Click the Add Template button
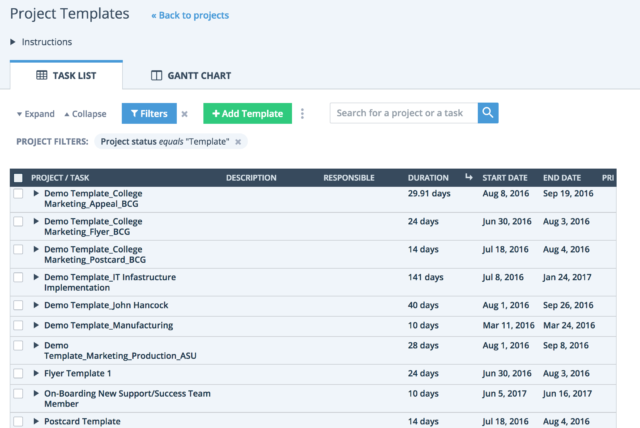This screenshot has width=640, height=428. tap(247, 113)
